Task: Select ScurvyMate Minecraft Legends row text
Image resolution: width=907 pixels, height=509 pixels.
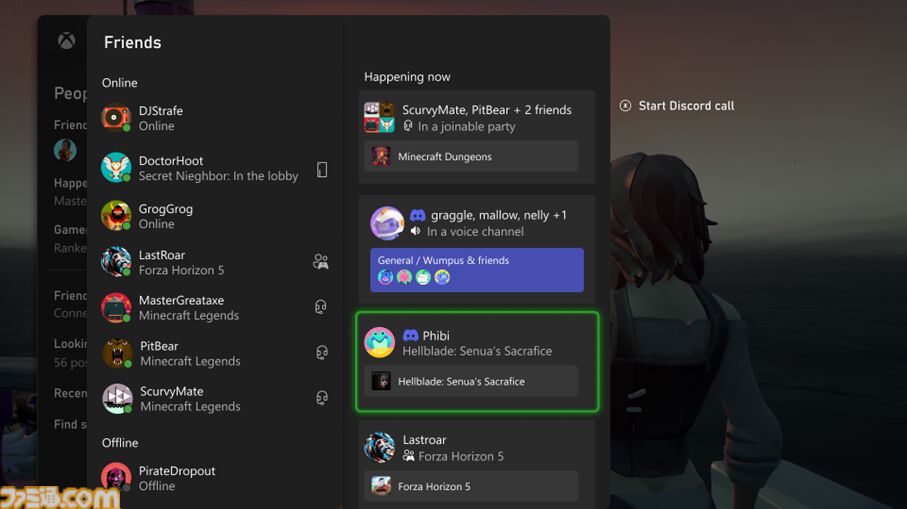Action: (190, 399)
